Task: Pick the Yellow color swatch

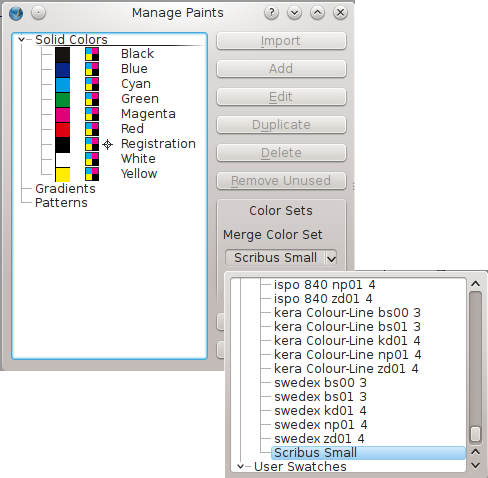Action: pos(62,175)
